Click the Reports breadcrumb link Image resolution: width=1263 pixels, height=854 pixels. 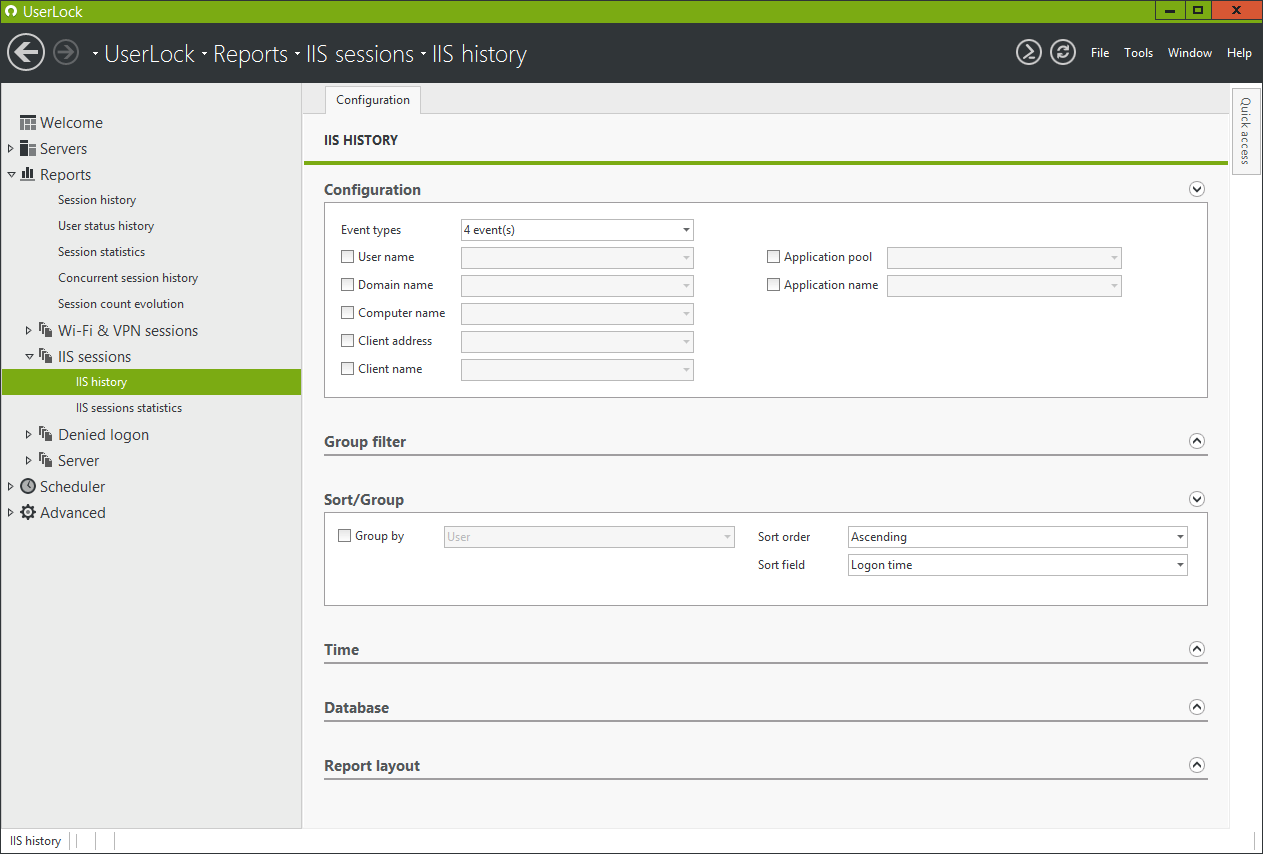(251, 54)
